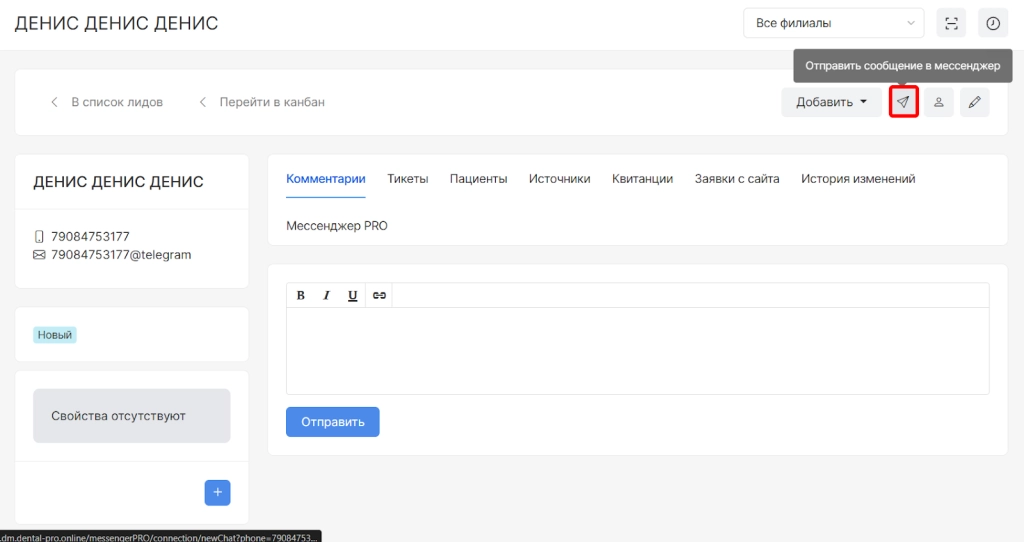Viewport: 1024px width, 542px height.
Task: Insert link using chain icon
Action: (379, 295)
